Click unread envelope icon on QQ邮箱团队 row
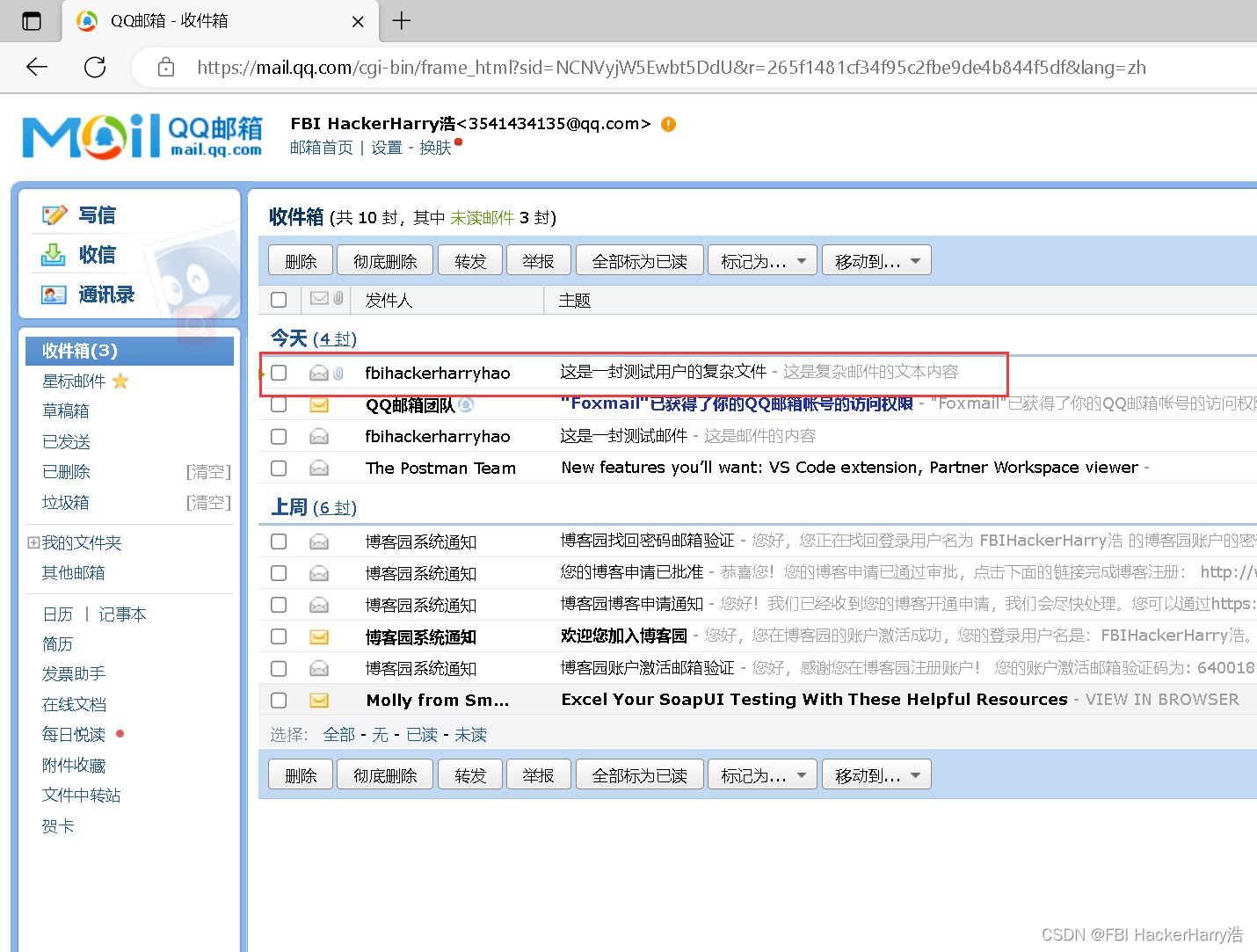The height and width of the screenshot is (952, 1257). (x=319, y=404)
